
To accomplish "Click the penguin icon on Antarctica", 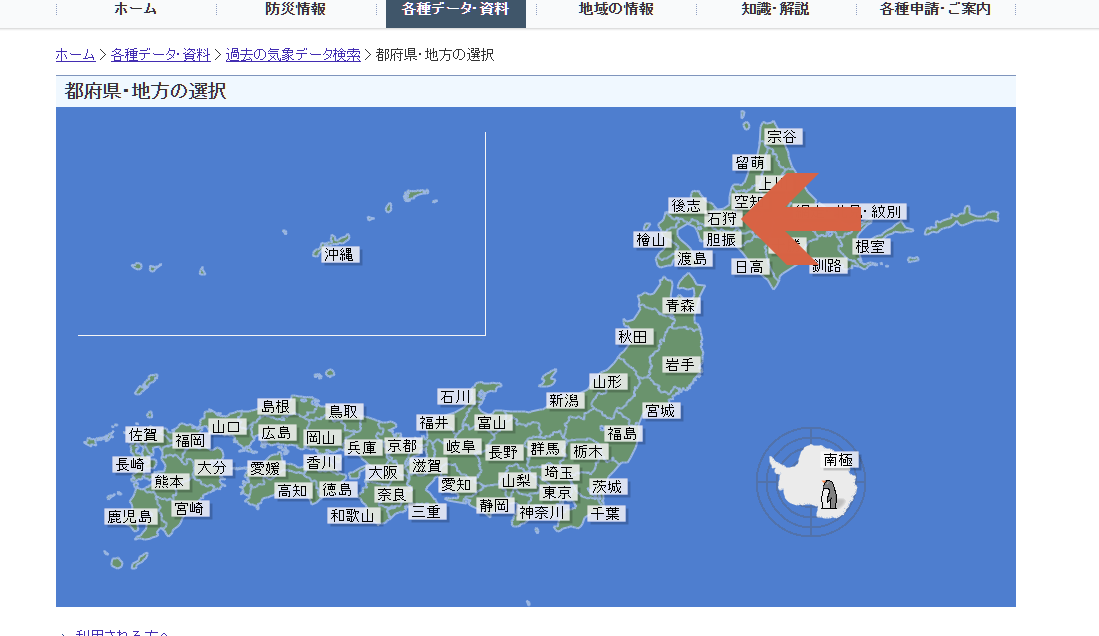I will 829,495.
